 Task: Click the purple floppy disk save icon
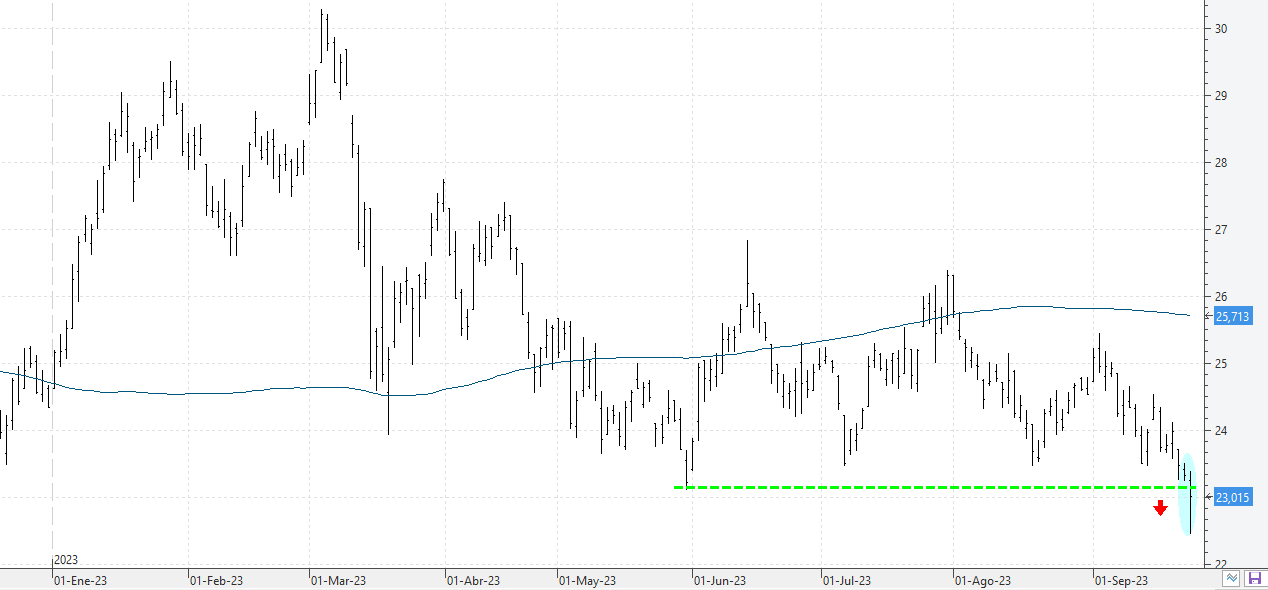coord(1254,578)
